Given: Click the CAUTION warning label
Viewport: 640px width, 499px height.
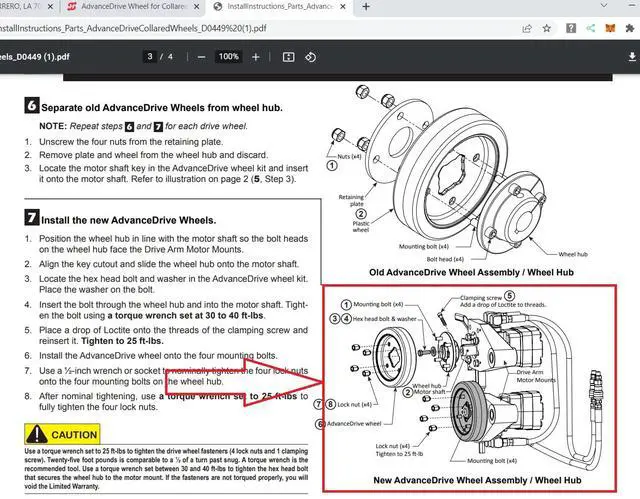Looking at the screenshot, I should tap(62, 434).
